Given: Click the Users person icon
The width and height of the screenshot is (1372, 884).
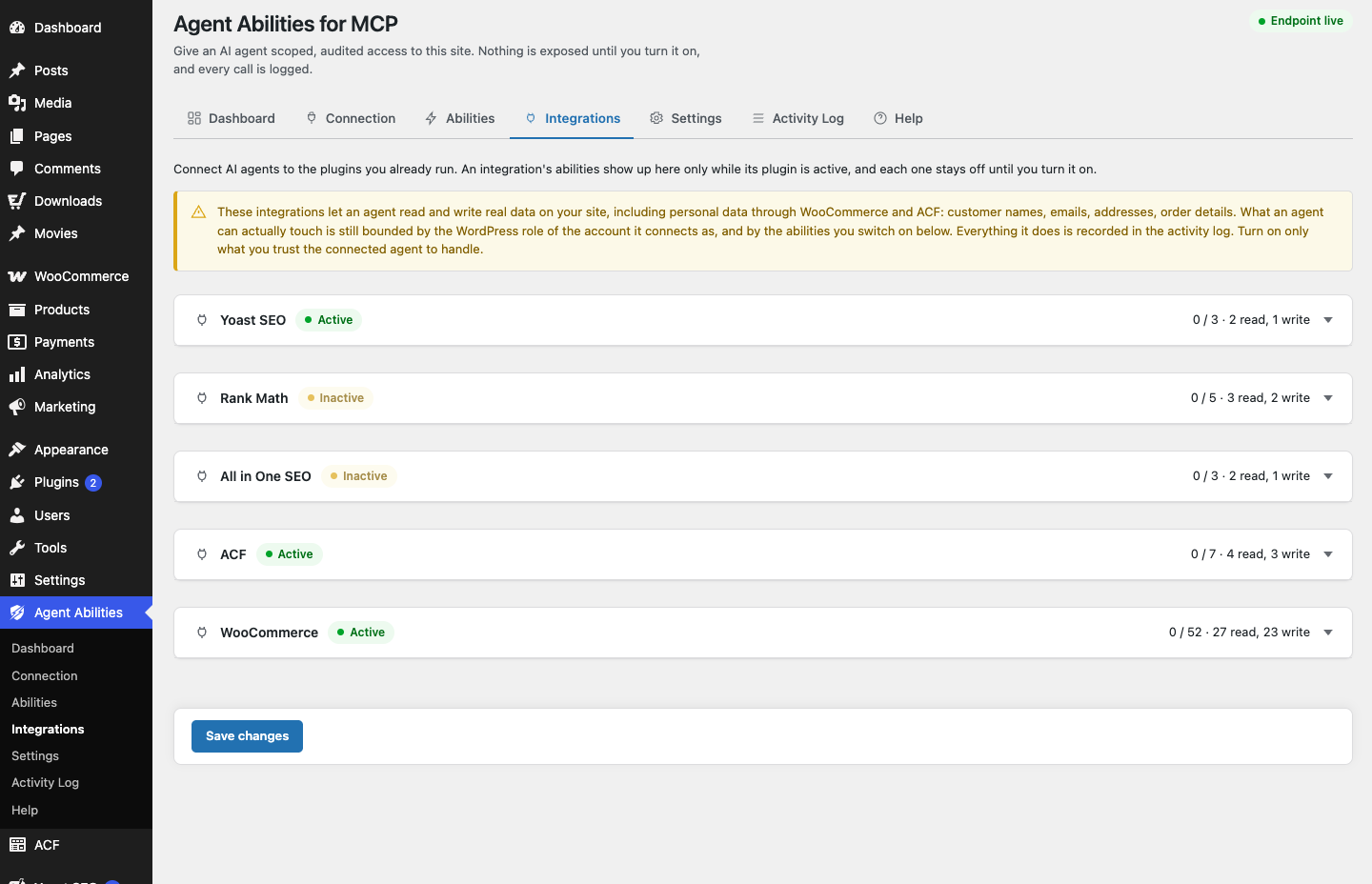Looking at the screenshot, I should 17,515.
